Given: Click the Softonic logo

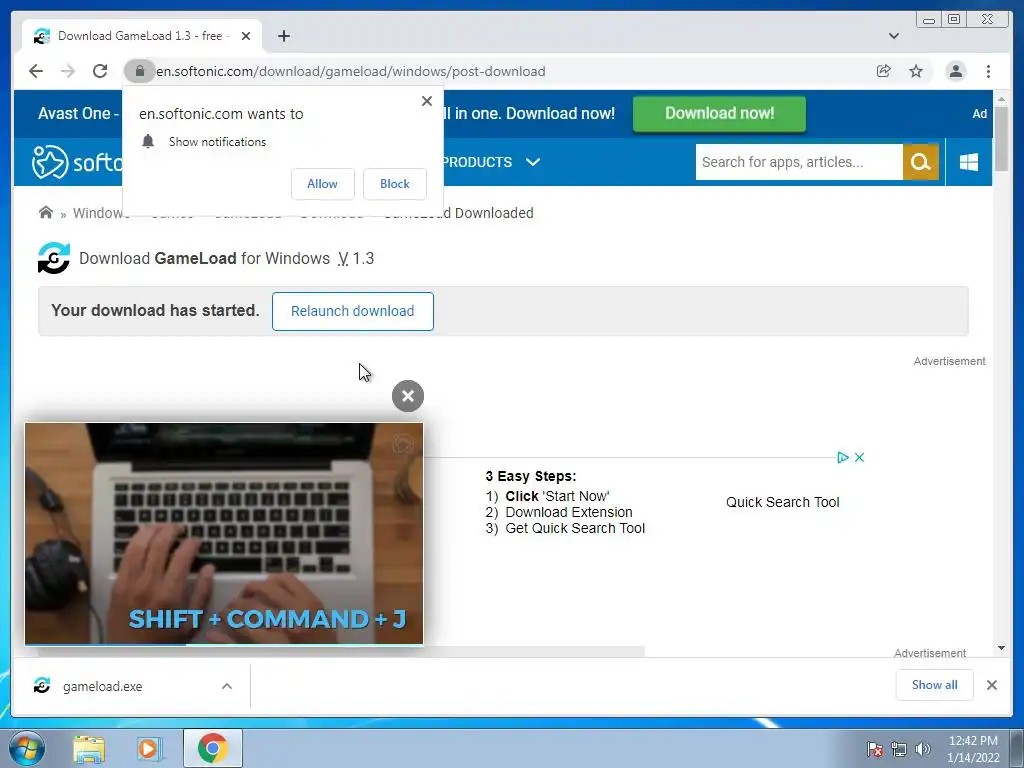Looking at the screenshot, I should [77, 161].
